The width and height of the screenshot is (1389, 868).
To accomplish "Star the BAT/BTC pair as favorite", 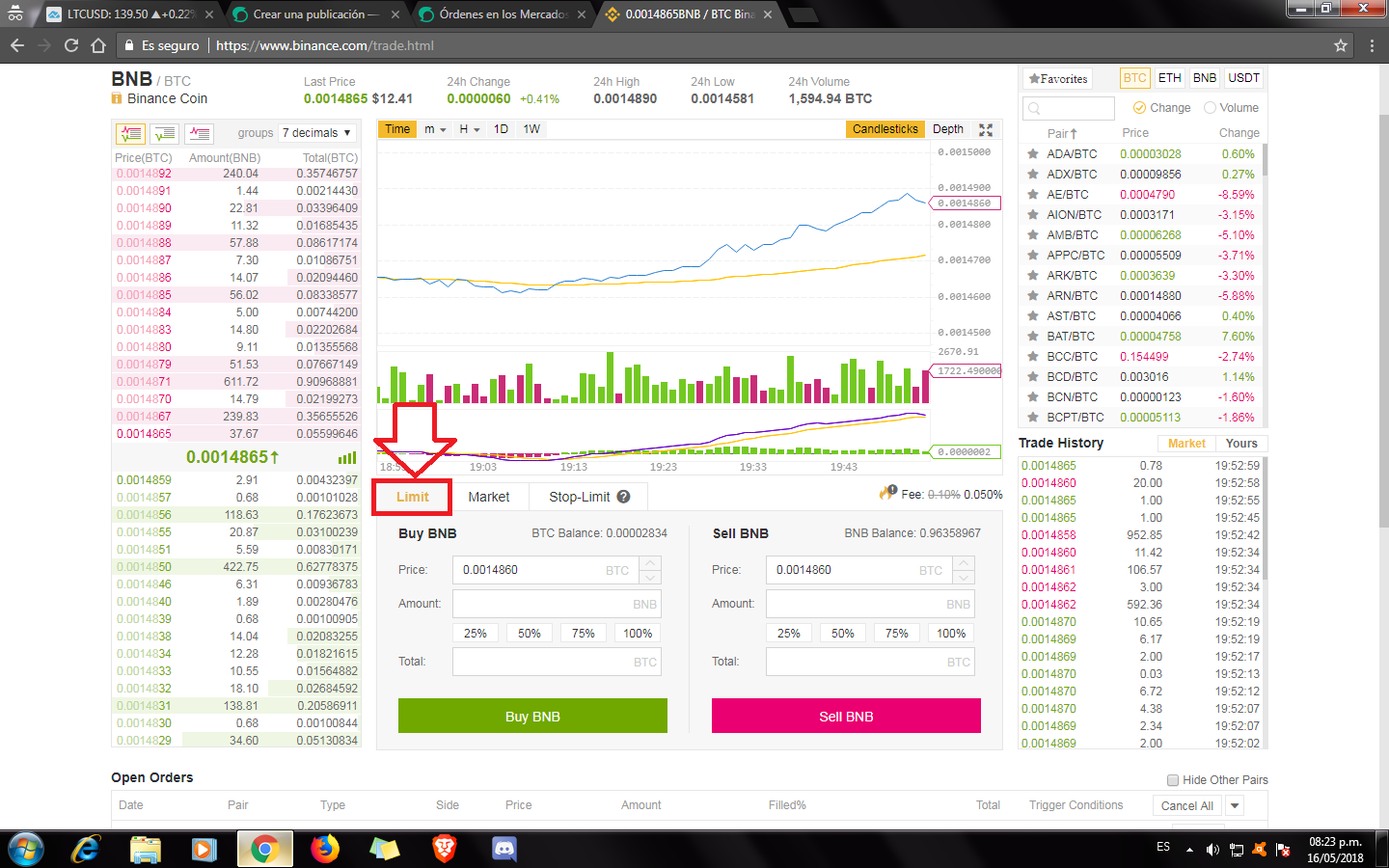I will [1033, 337].
